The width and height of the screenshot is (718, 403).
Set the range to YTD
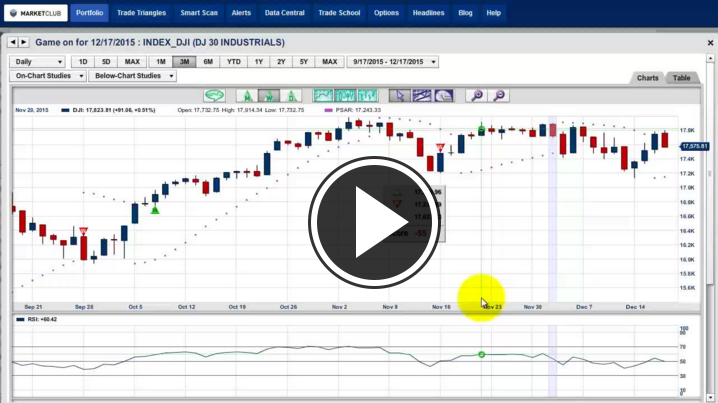coord(234,62)
